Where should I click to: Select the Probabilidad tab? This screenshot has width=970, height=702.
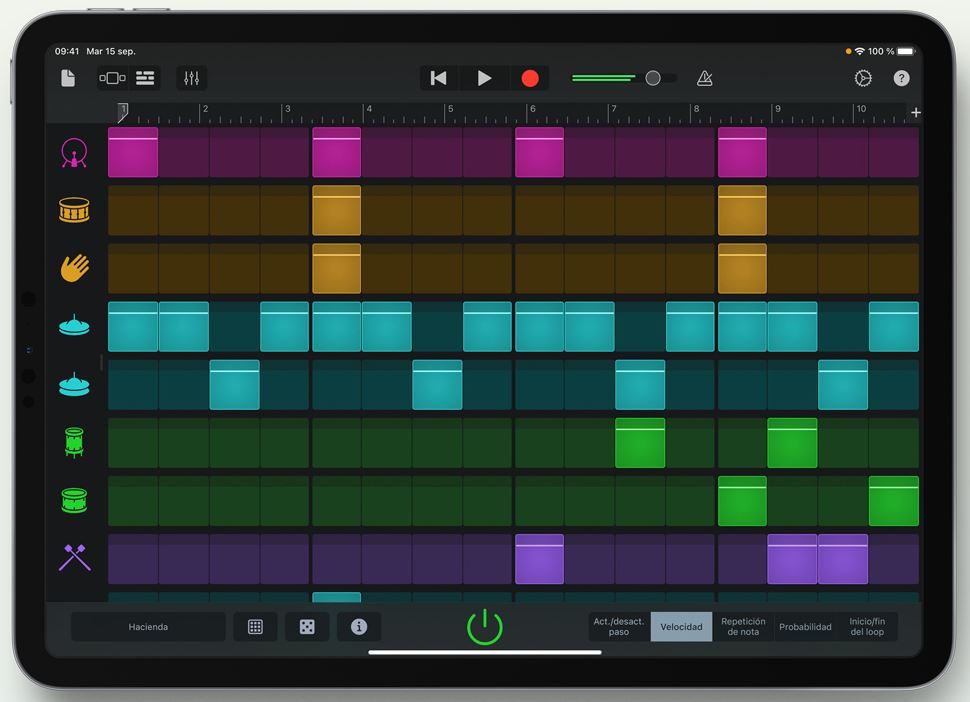(806, 627)
